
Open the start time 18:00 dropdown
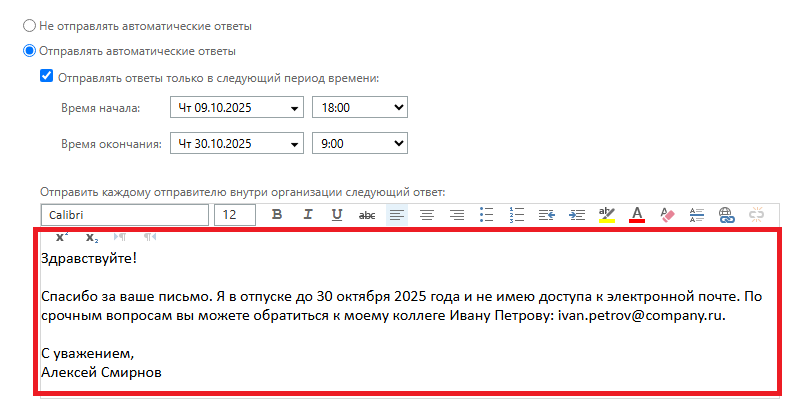360,108
